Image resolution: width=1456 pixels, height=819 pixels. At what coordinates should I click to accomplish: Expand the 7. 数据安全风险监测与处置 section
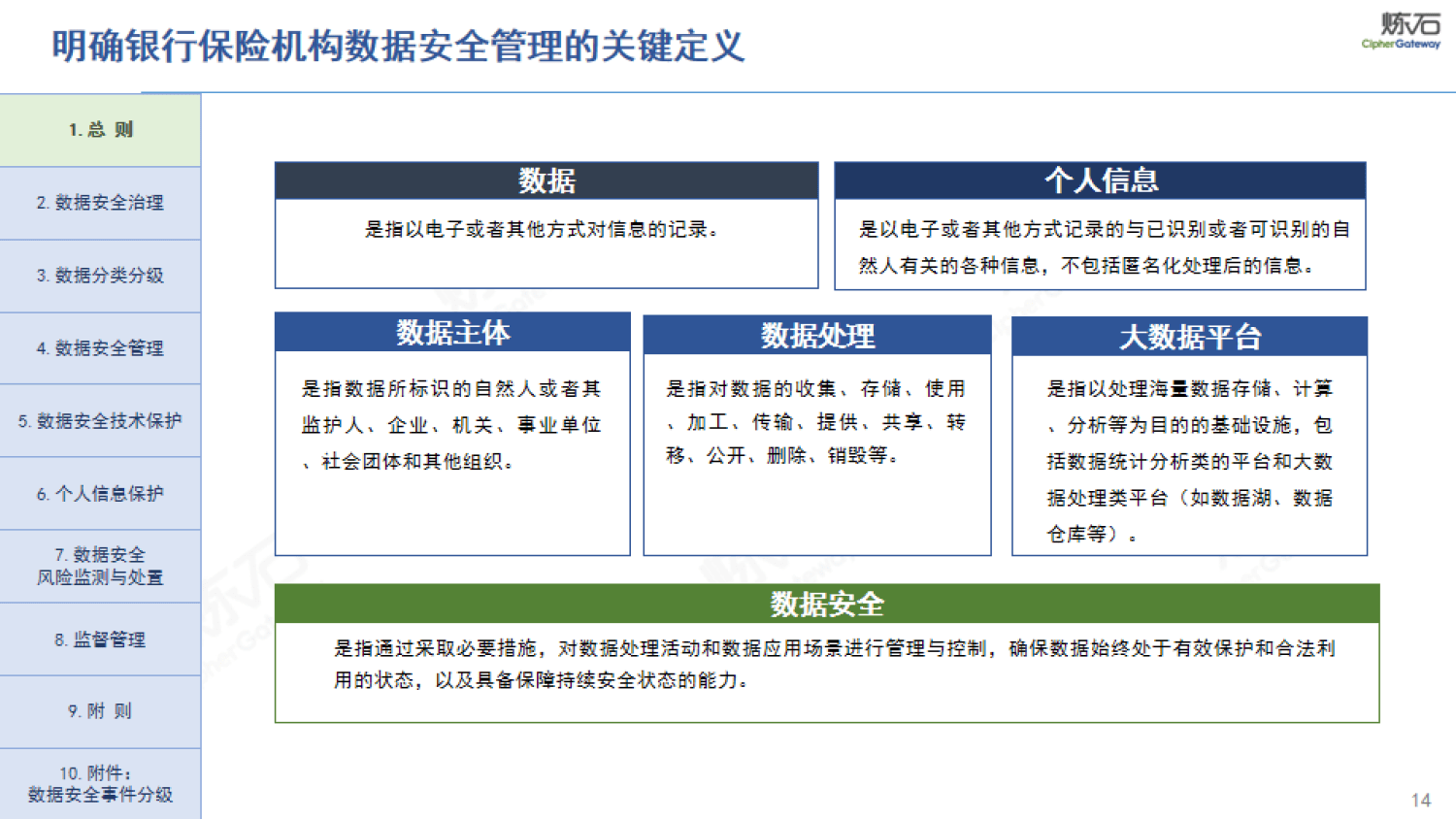100,564
